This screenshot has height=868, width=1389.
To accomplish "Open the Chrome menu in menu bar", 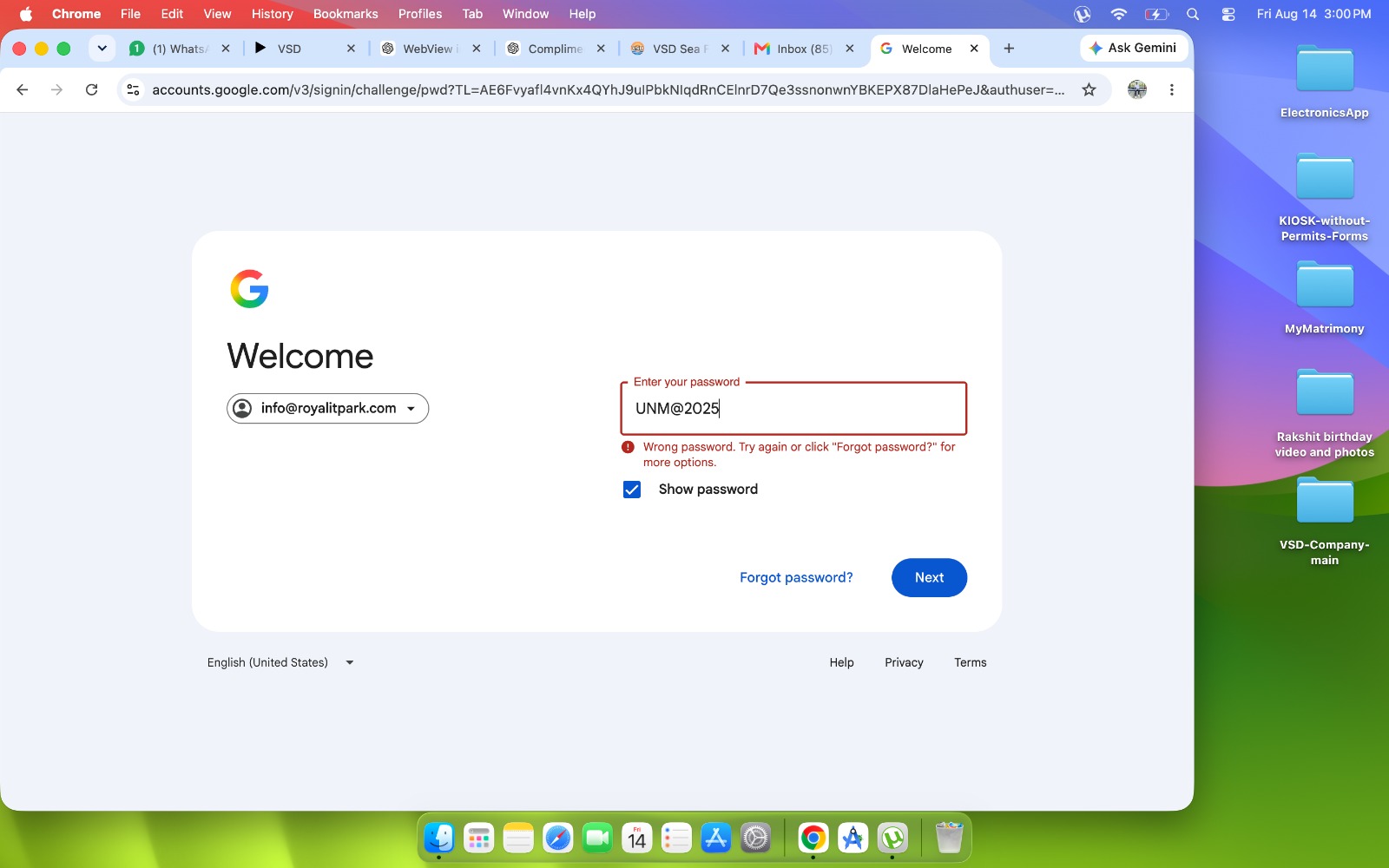I will pyautogui.click(x=76, y=14).
